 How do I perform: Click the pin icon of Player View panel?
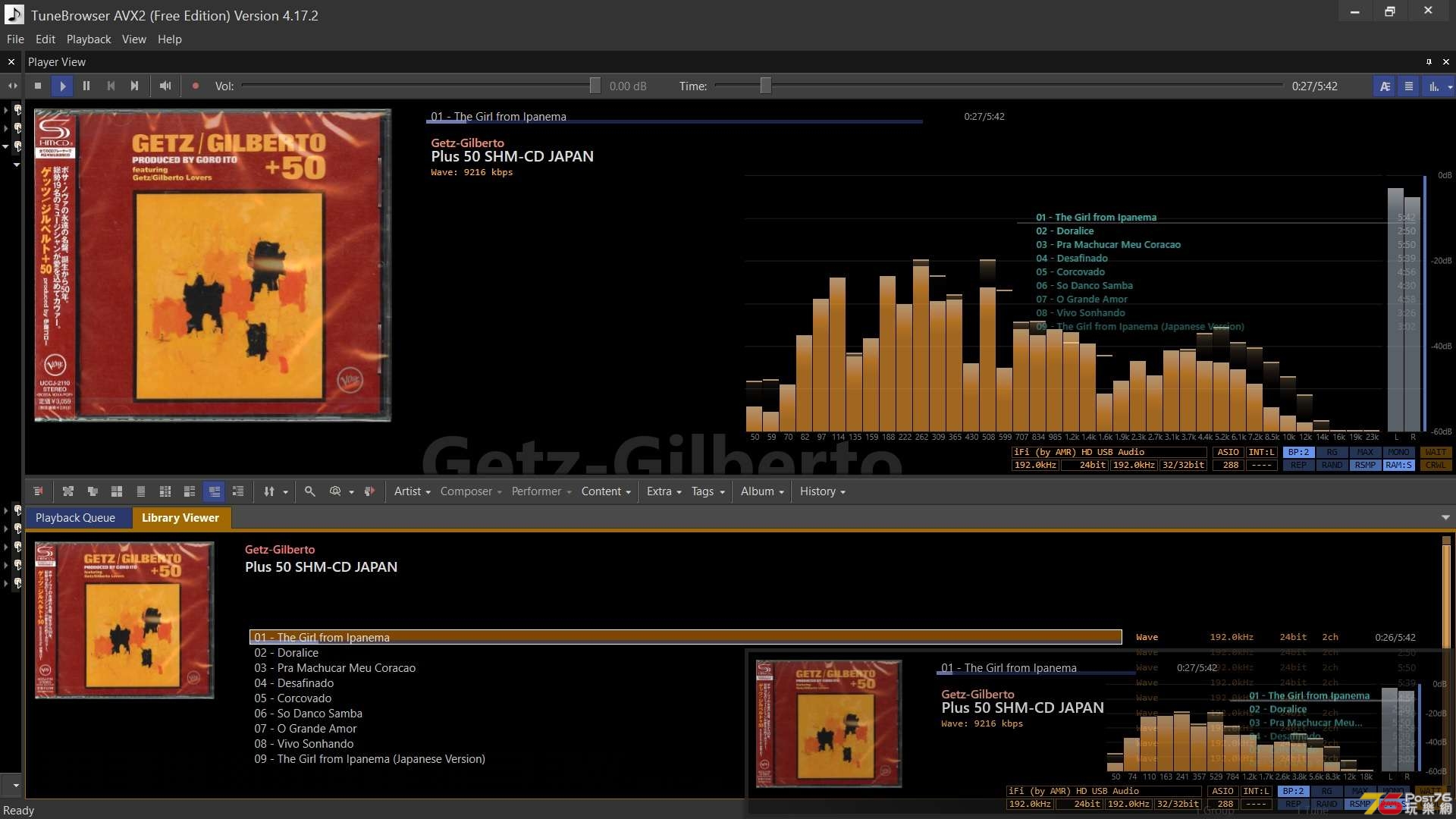[1429, 62]
